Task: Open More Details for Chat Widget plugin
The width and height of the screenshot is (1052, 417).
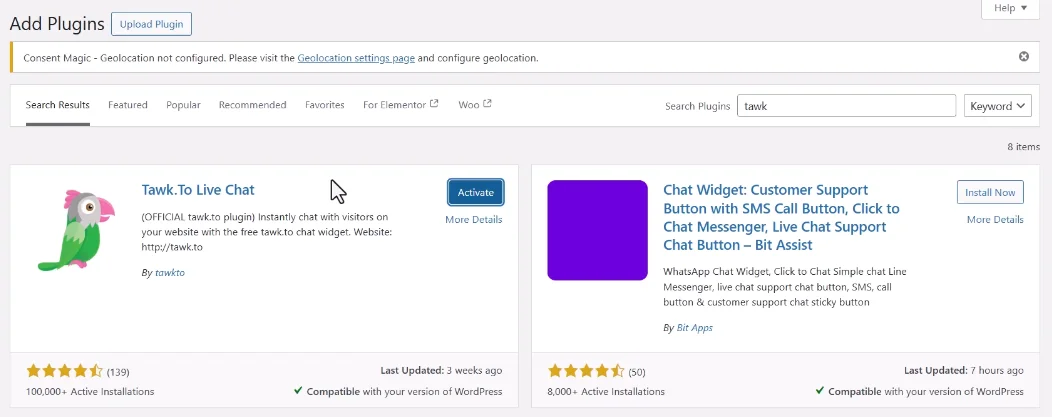Action: (995, 220)
